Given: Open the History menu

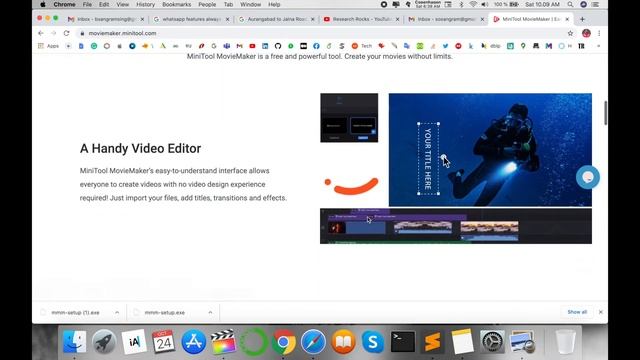Looking at the screenshot, I should pyautogui.click(x=145, y=4).
